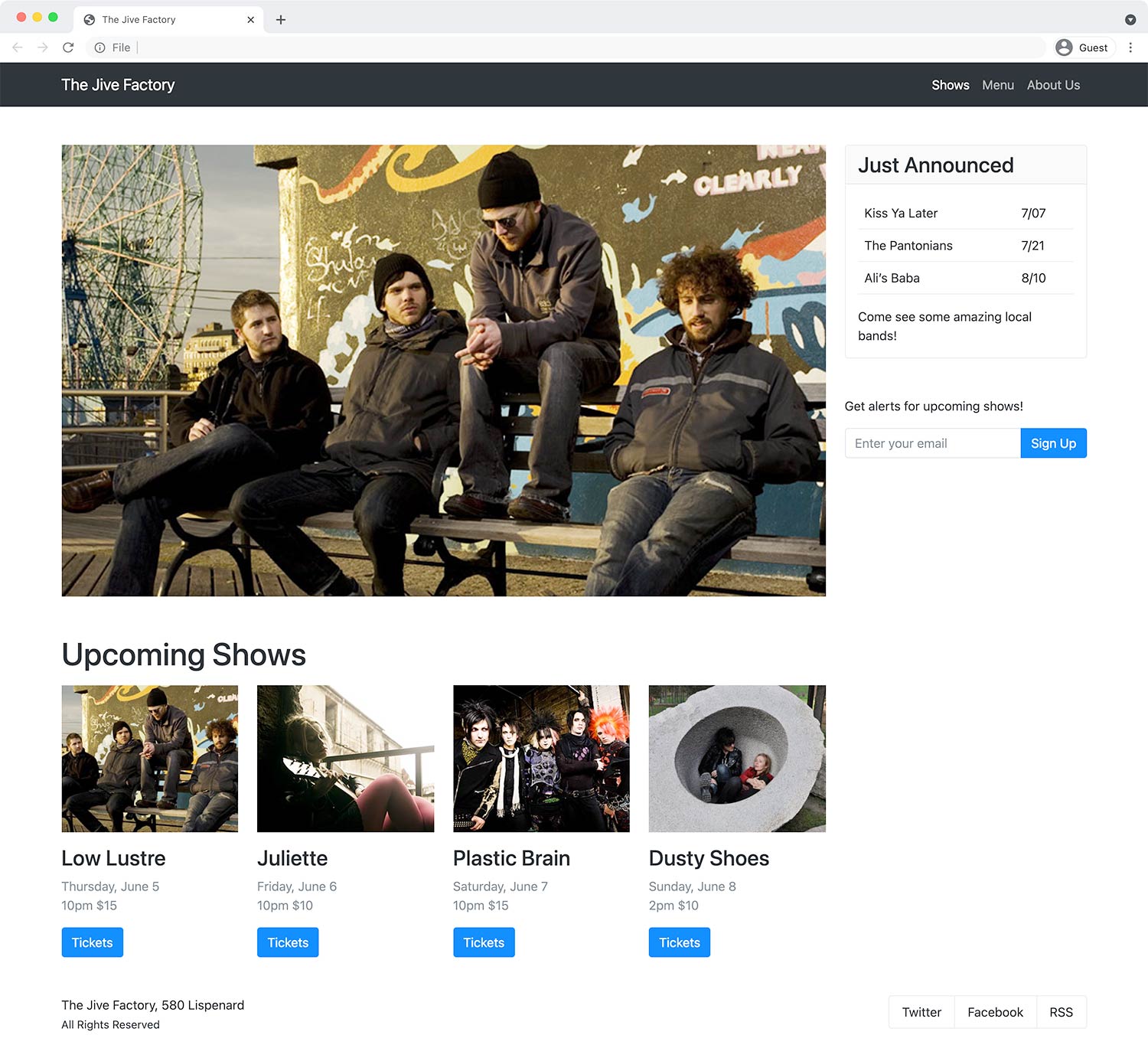Open the browser three-dot menu icon
1148x1061 pixels.
point(1131,47)
